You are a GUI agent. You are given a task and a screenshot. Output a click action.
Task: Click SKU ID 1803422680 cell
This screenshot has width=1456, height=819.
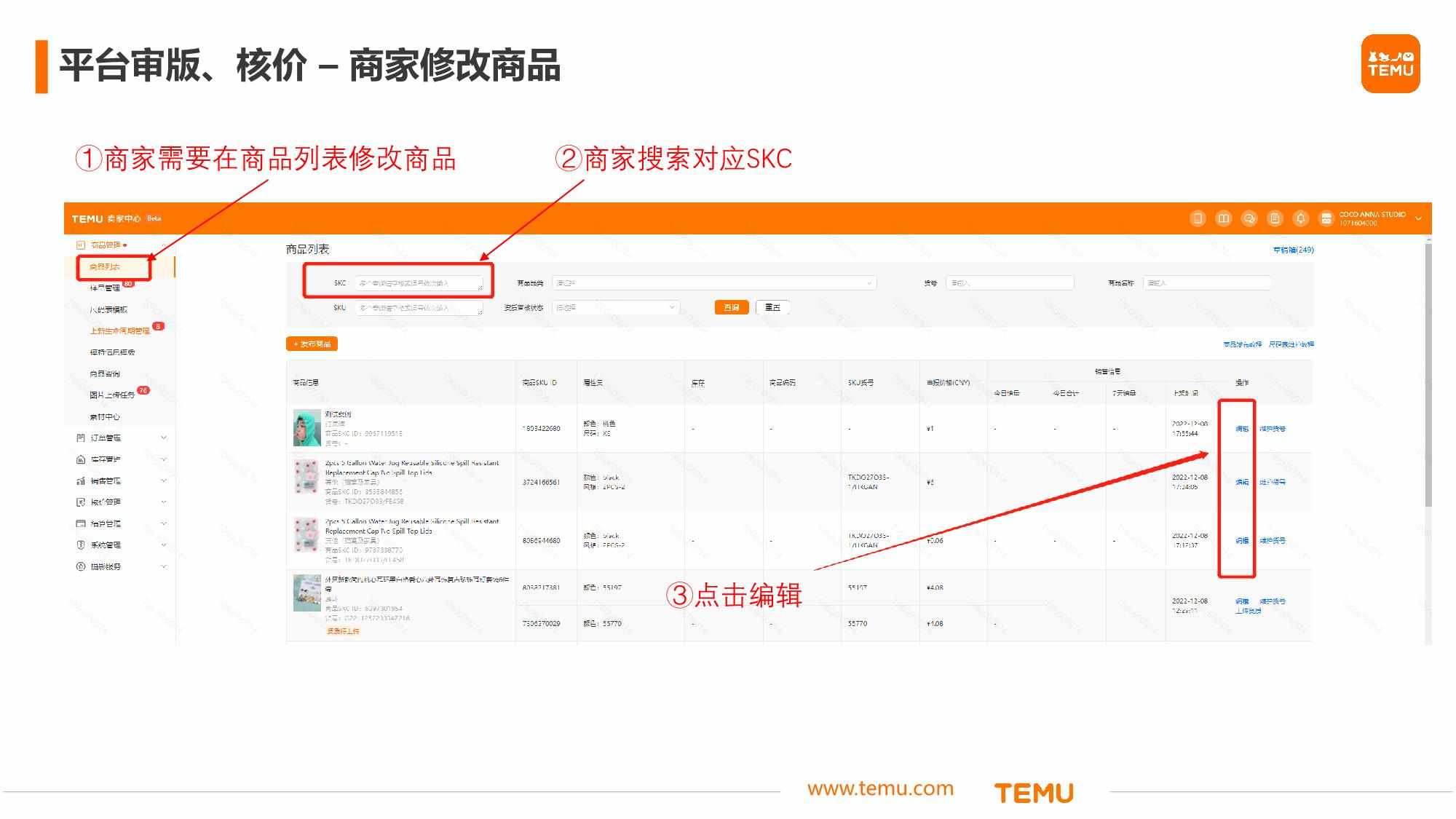(541, 429)
